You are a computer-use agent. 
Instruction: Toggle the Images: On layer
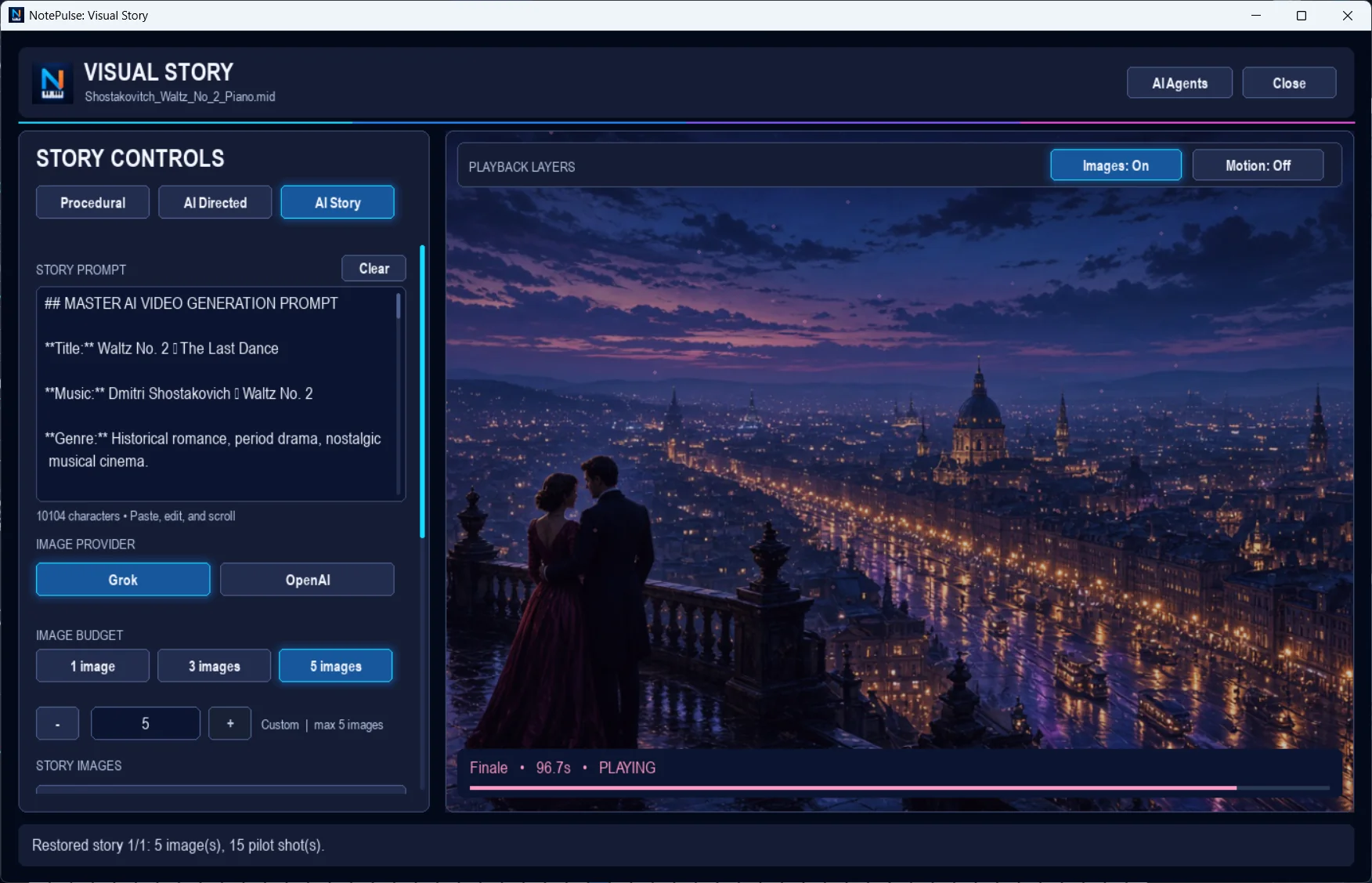1115,165
